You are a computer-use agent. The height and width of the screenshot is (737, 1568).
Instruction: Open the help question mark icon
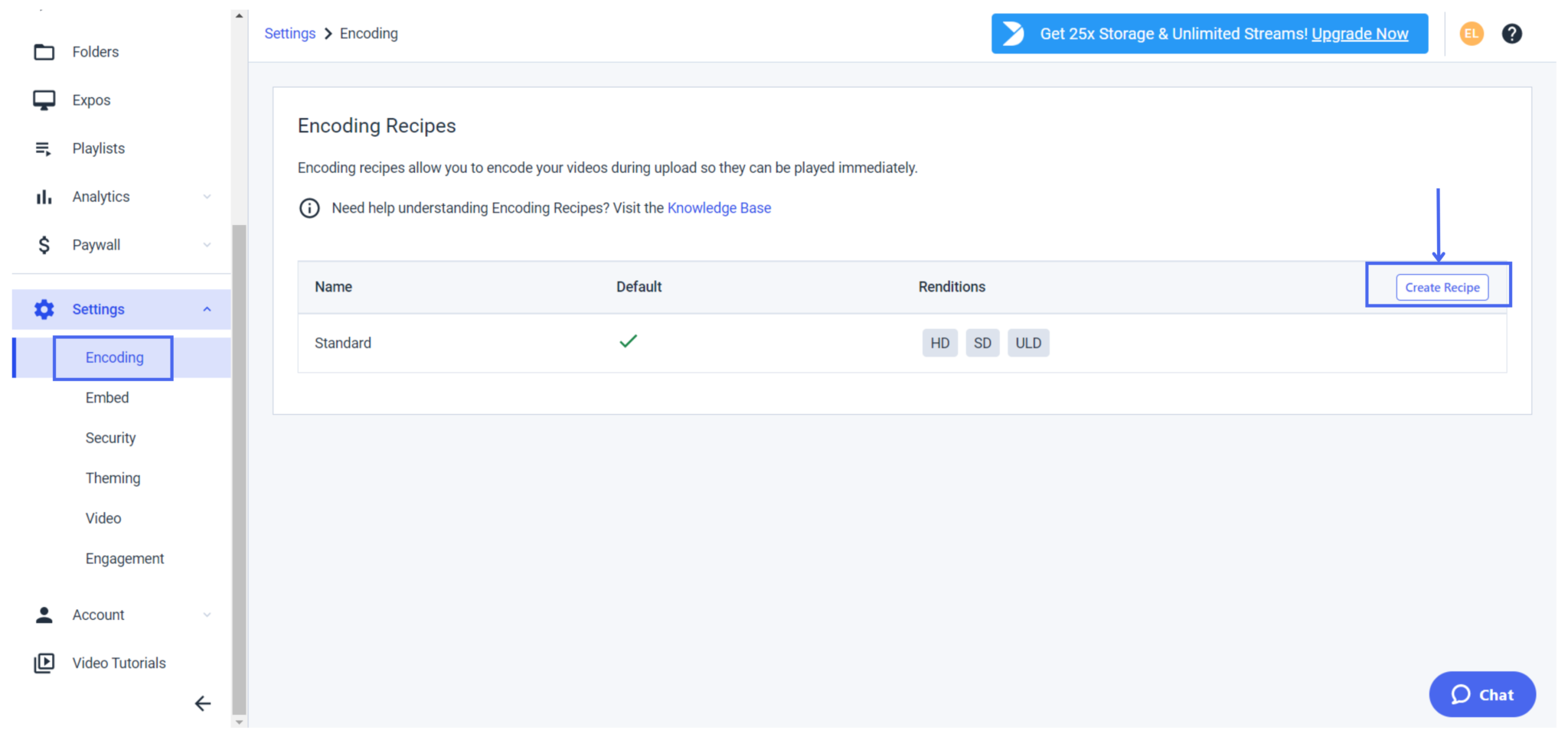click(1511, 34)
